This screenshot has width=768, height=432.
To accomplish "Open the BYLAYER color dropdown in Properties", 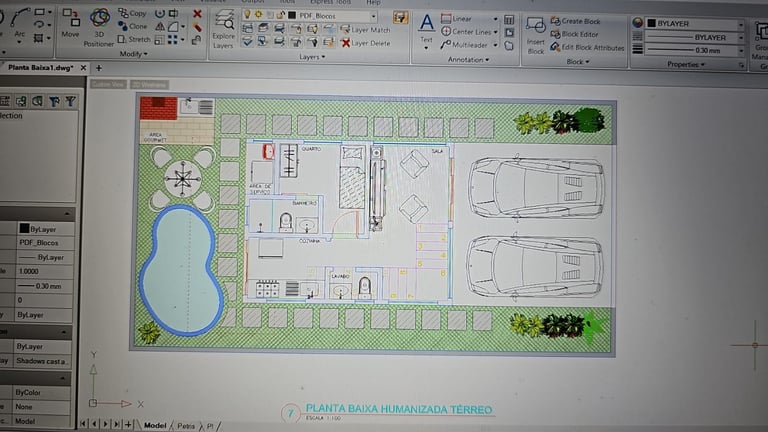I will (741, 24).
